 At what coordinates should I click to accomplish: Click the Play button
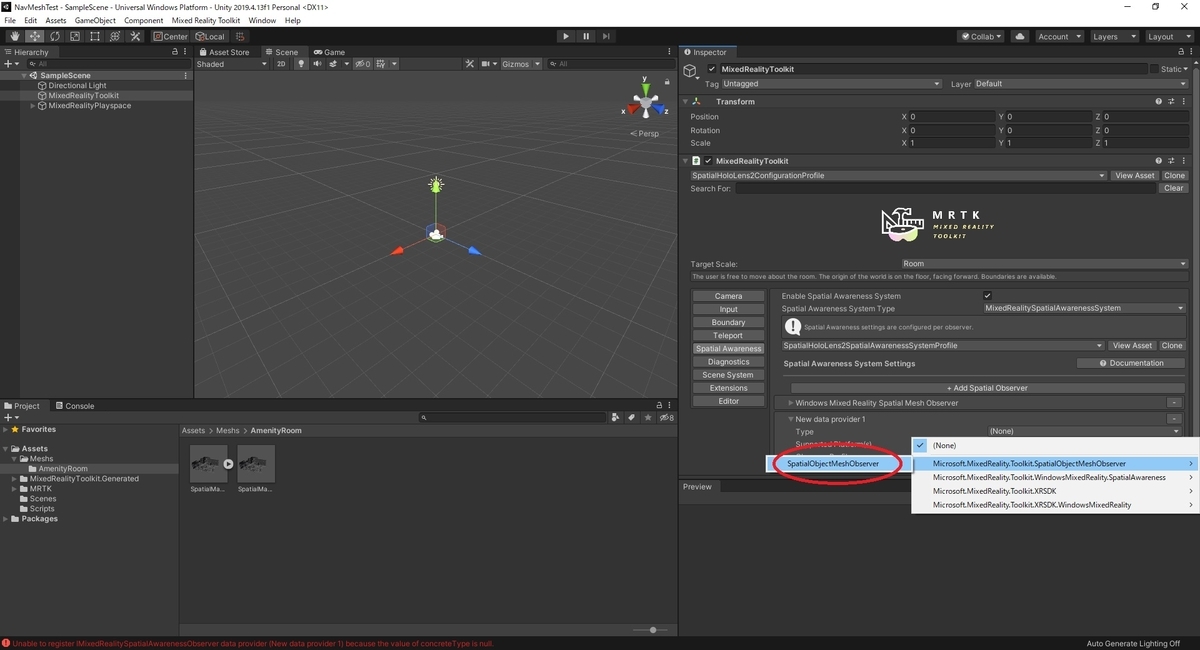(x=566, y=37)
